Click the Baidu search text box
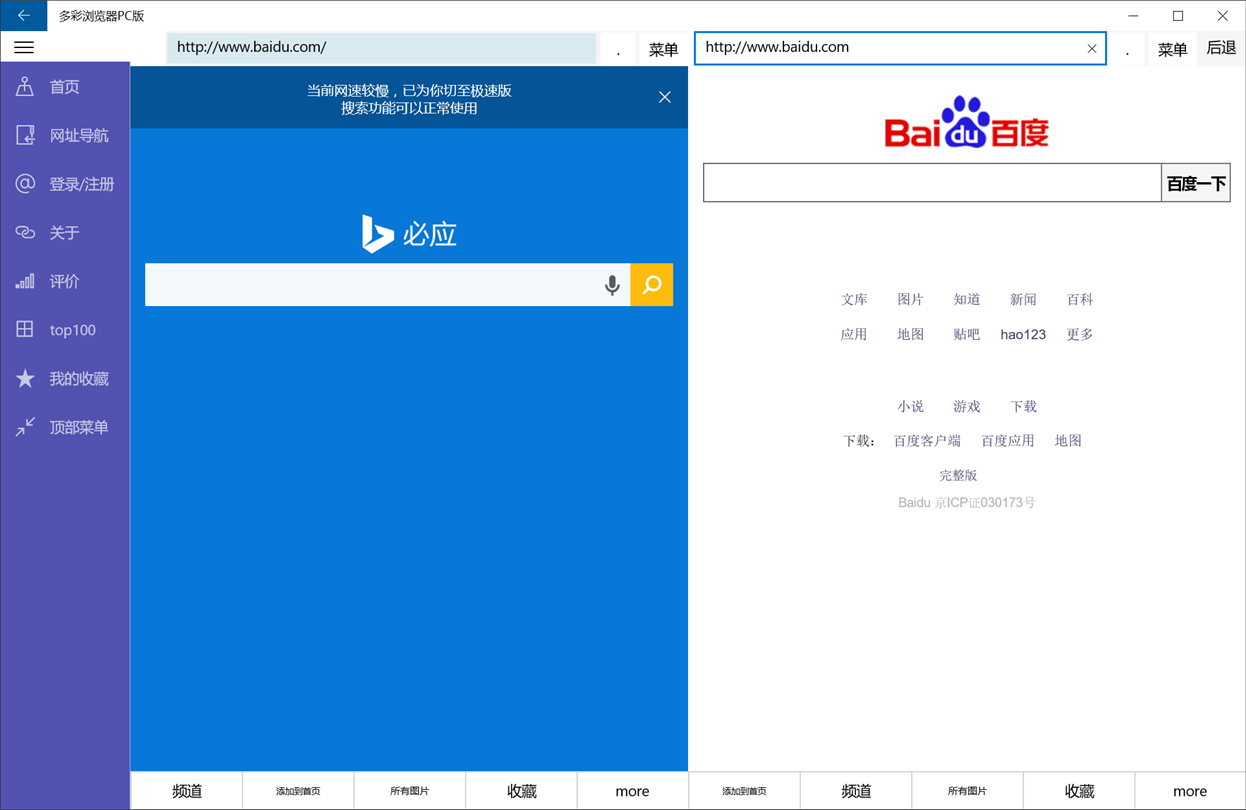Viewport: 1246px width, 810px height. click(x=932, y=183)
